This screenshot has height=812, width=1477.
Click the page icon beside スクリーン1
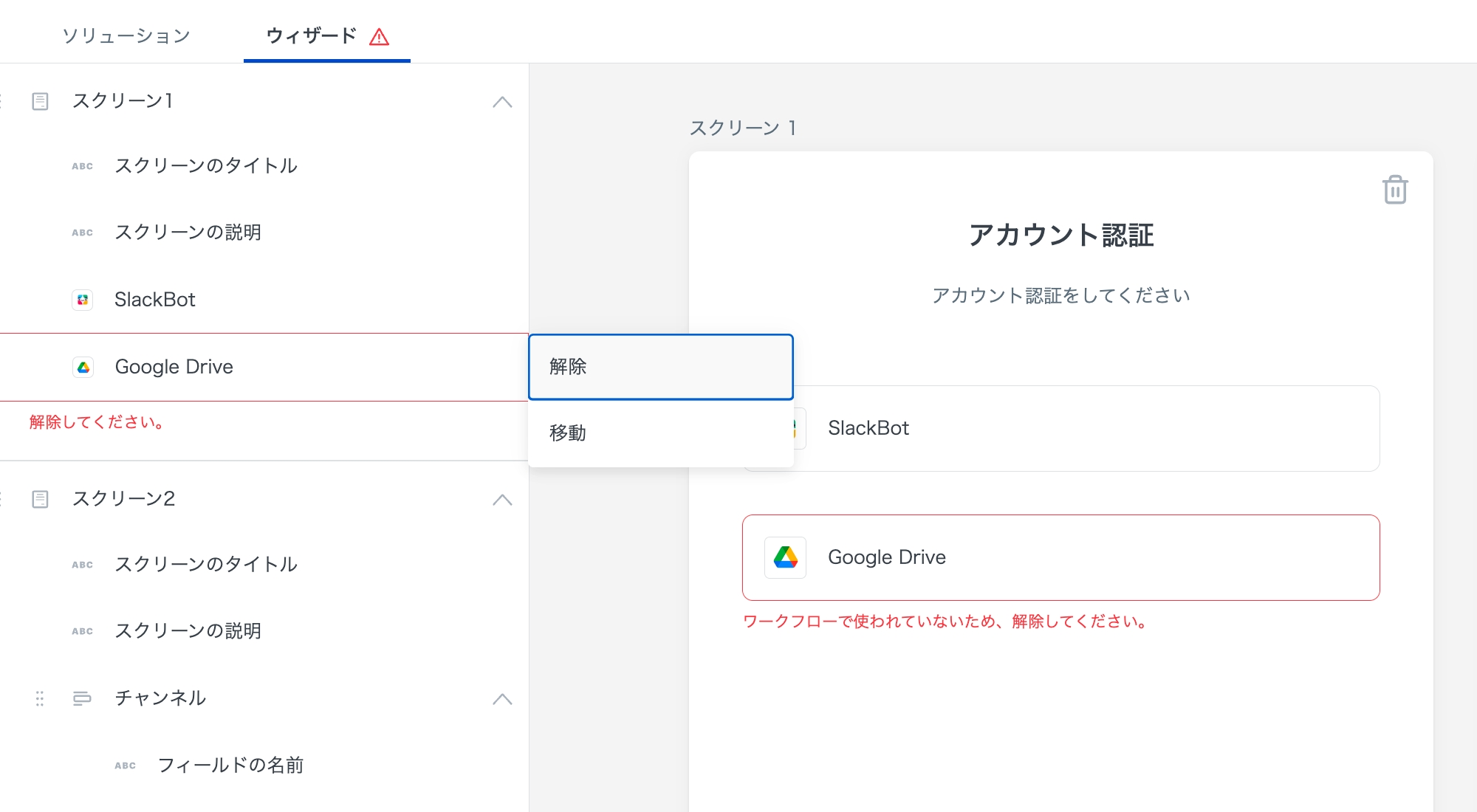pyautogui.click(x=41, y=101)
